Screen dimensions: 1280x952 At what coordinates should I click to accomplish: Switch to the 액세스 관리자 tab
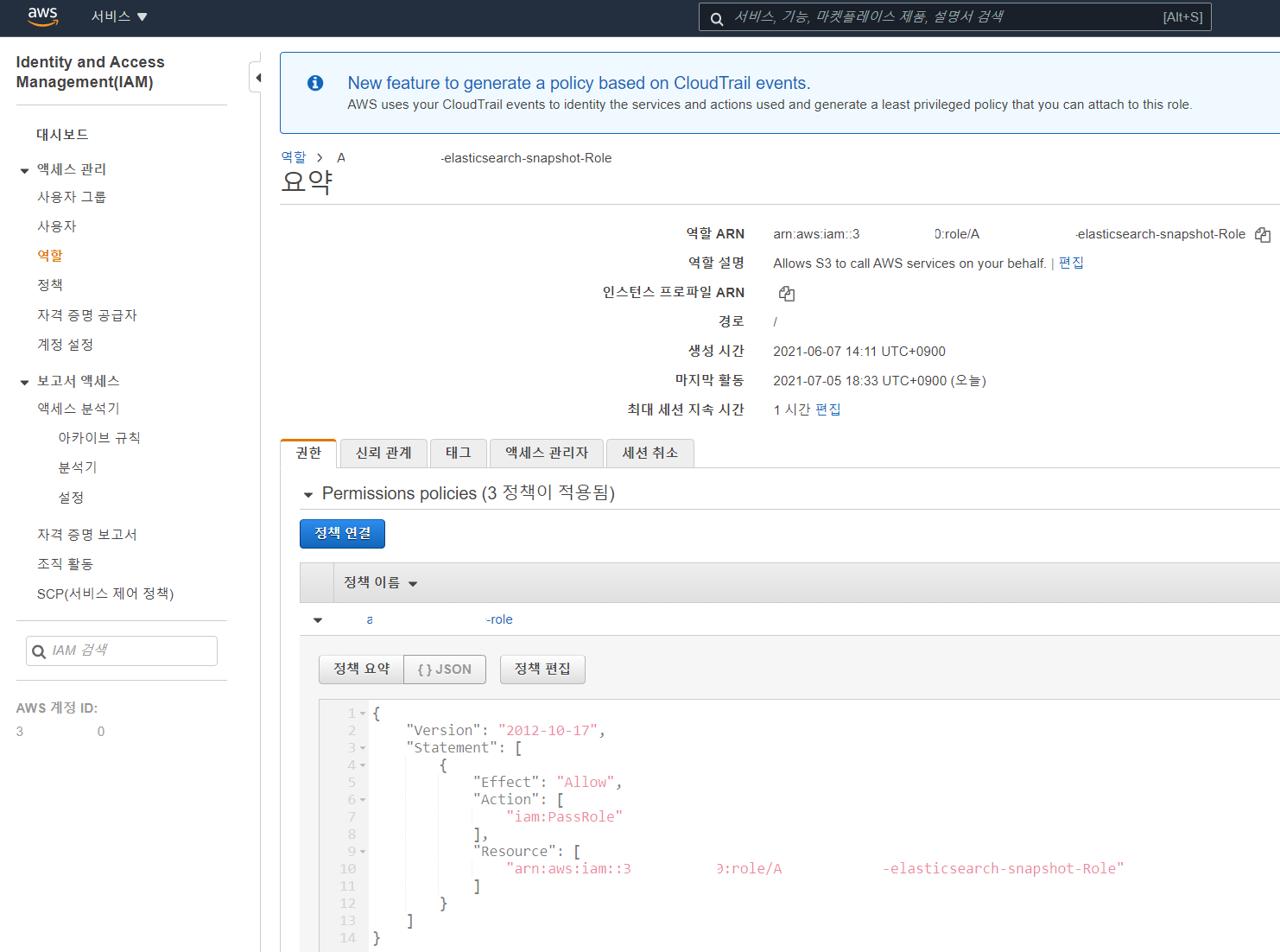point(547,453)
